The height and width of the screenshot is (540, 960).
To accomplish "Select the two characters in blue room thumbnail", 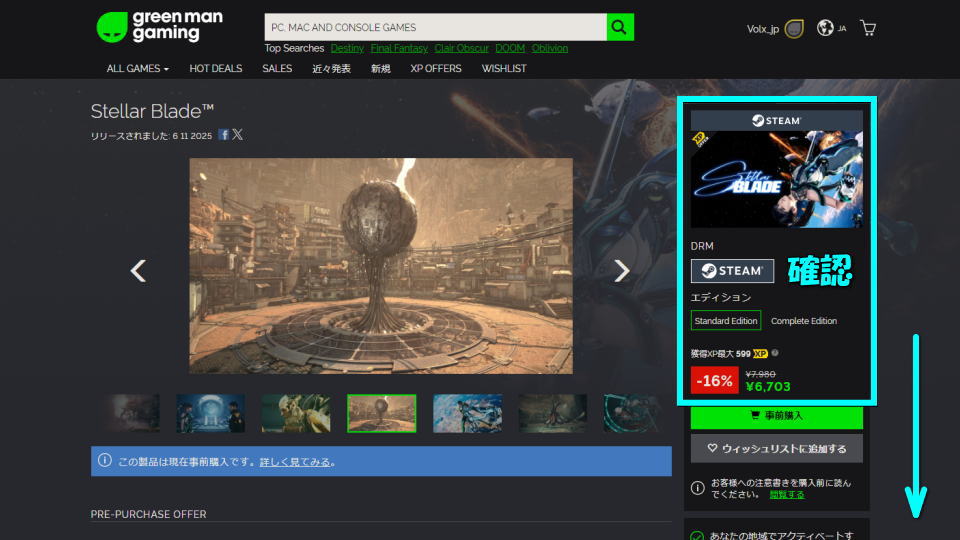I will click(x=211, y=413).
